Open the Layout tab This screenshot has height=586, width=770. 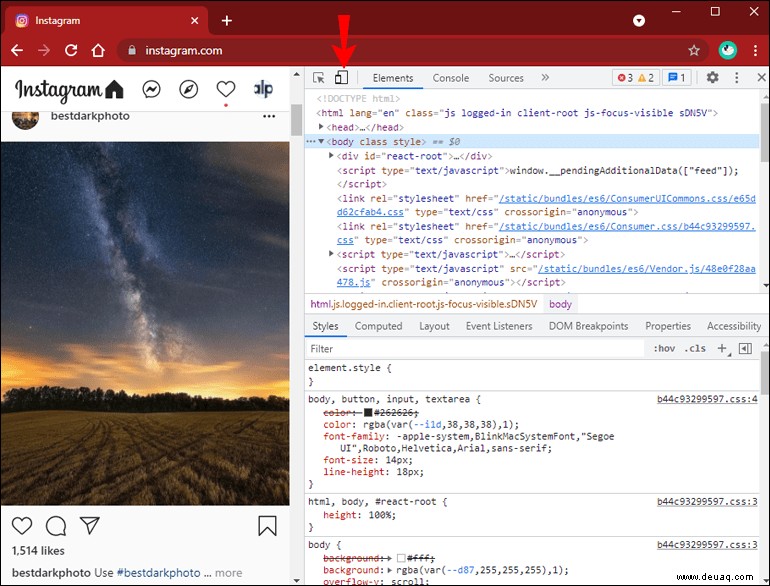click(434, 326)
